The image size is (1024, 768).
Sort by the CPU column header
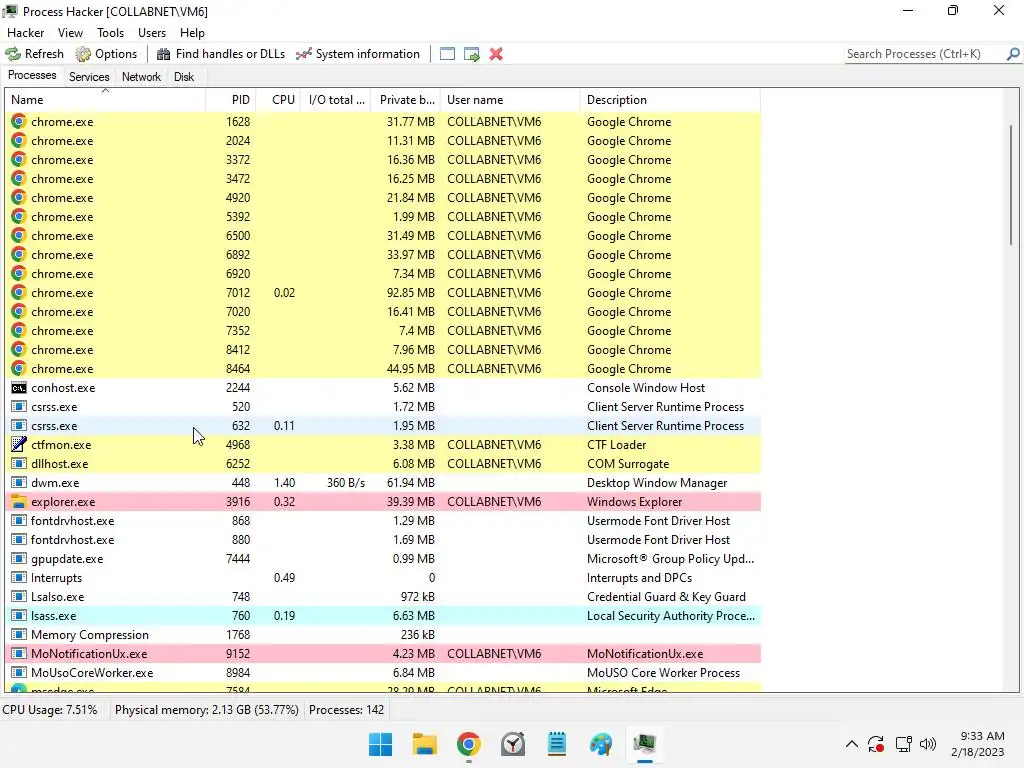pyautogui.click(x=278, y=100)
